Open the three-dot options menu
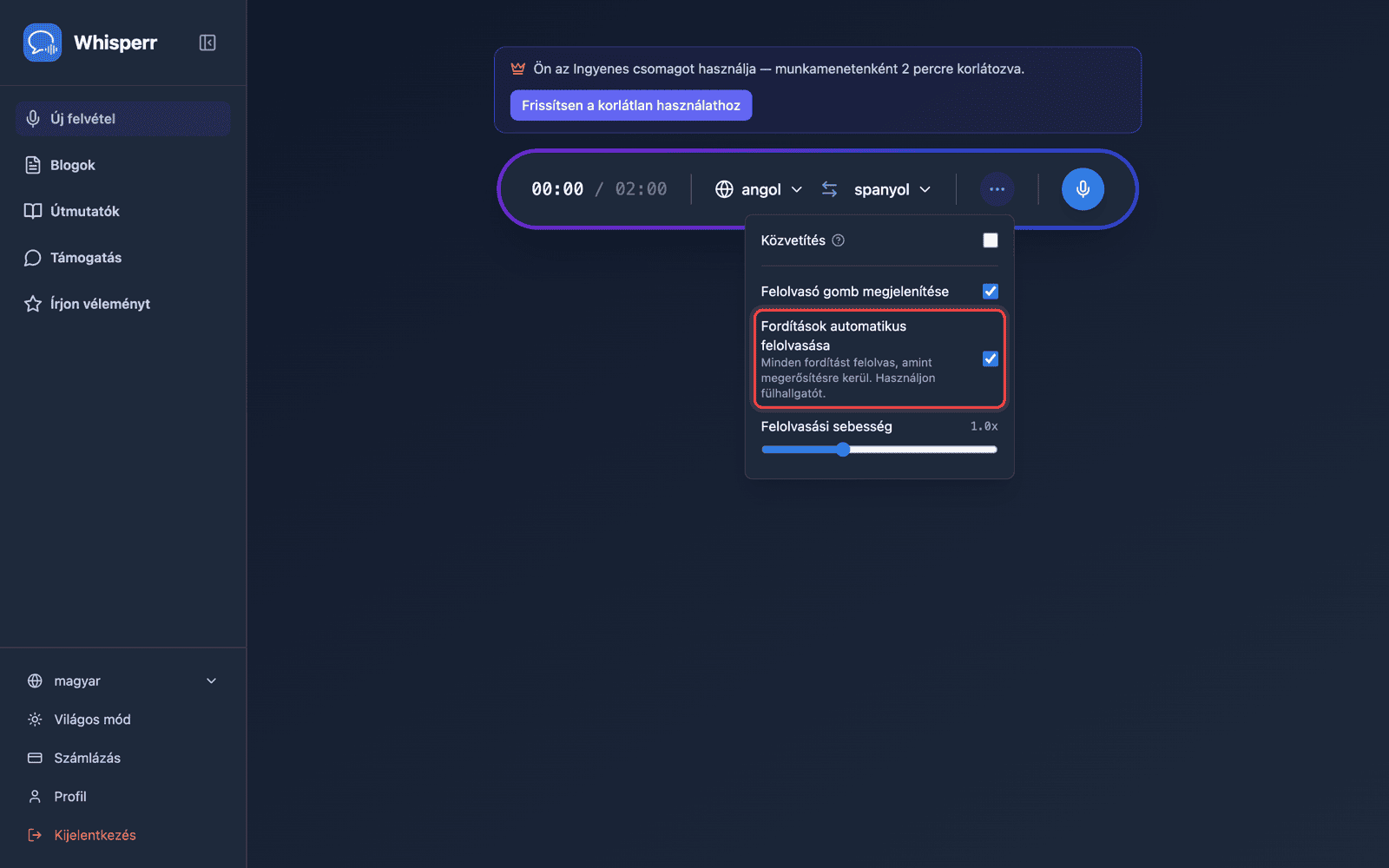The image size is (1389, 868). [997, 189]
